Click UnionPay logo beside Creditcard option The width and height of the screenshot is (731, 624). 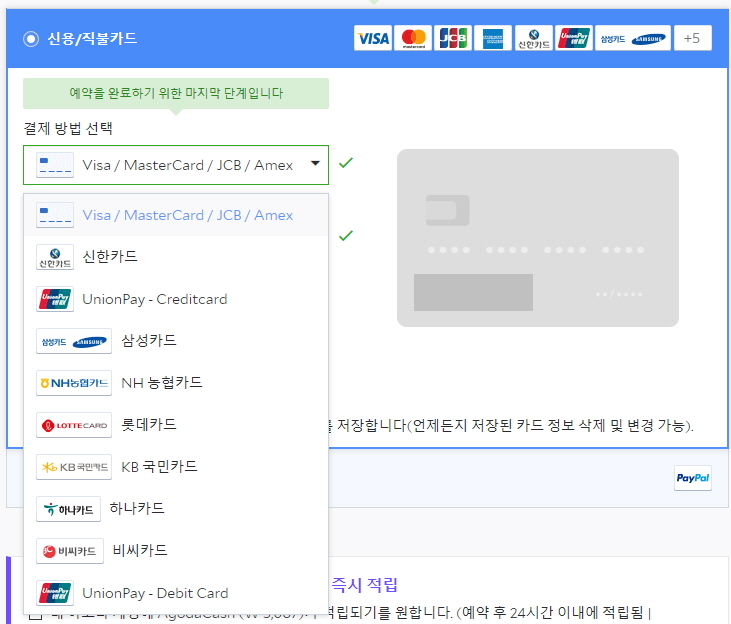coord(55,299)
